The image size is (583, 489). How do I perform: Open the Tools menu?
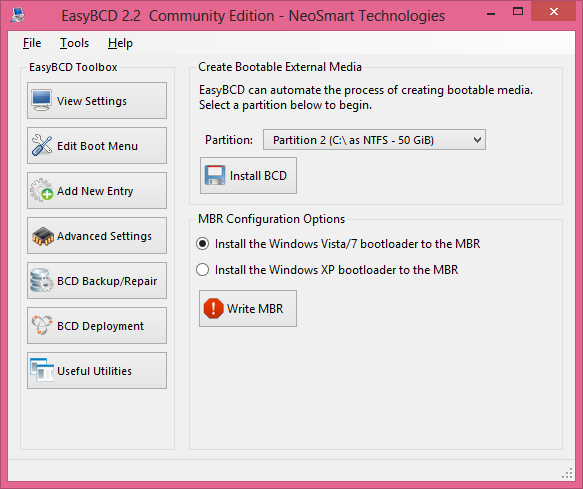(x=74, y=43)
